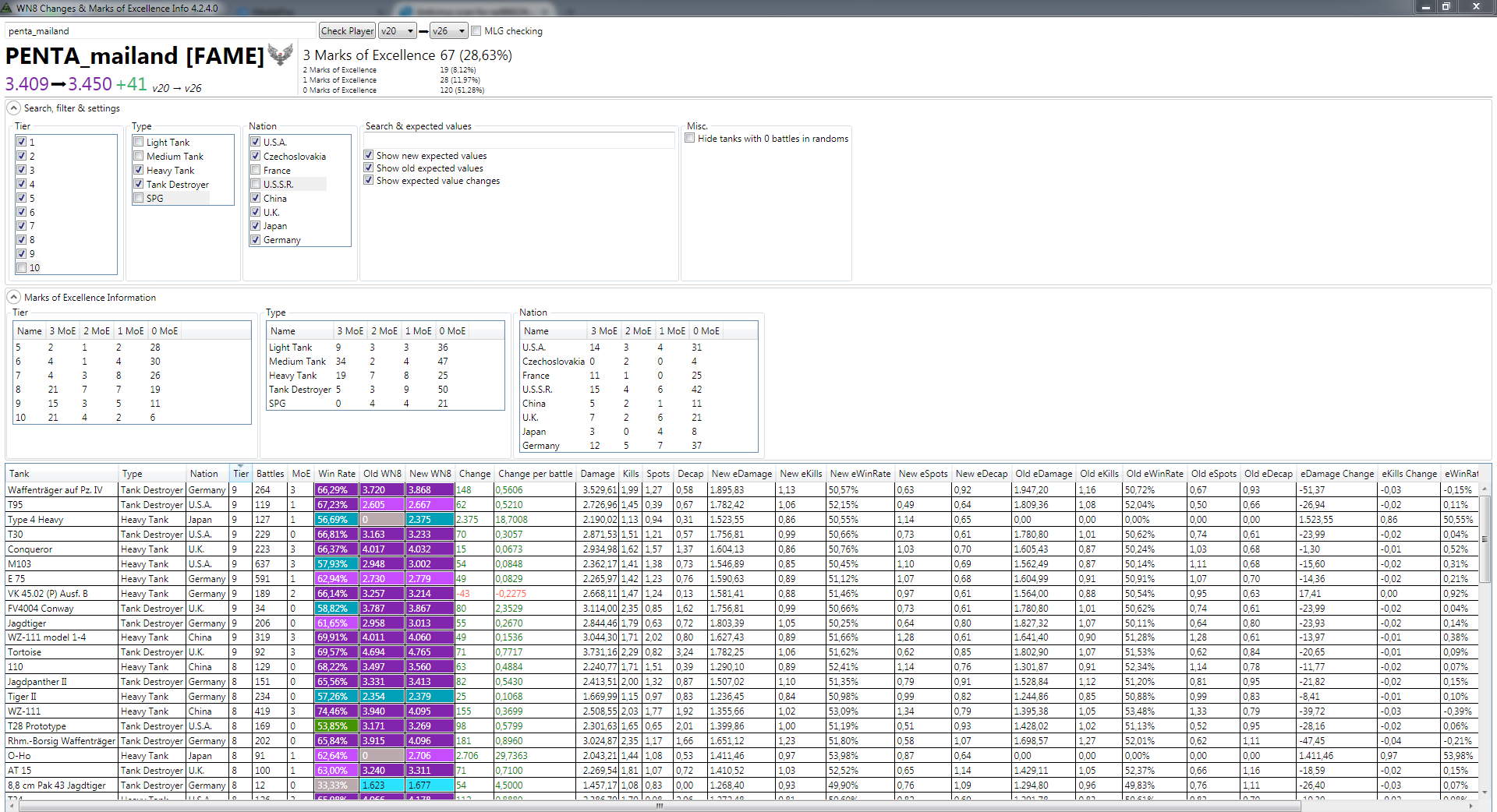Viewport: 1497px width, 812px height.
Task: Restore the window using title bar button
Action: [1446, 7]
